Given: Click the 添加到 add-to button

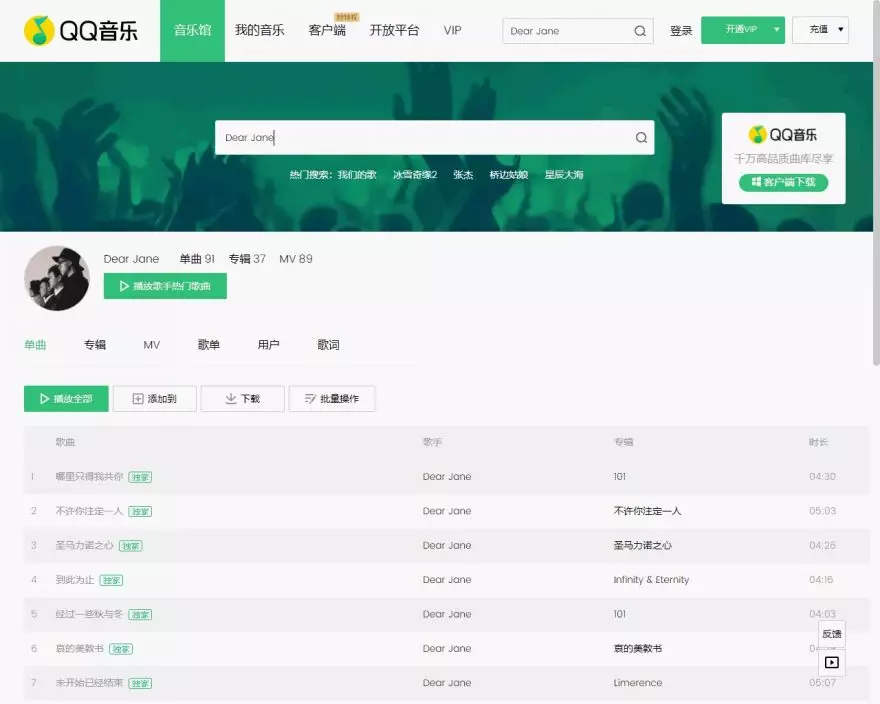Looking at the screenshot, I should 155,399.
